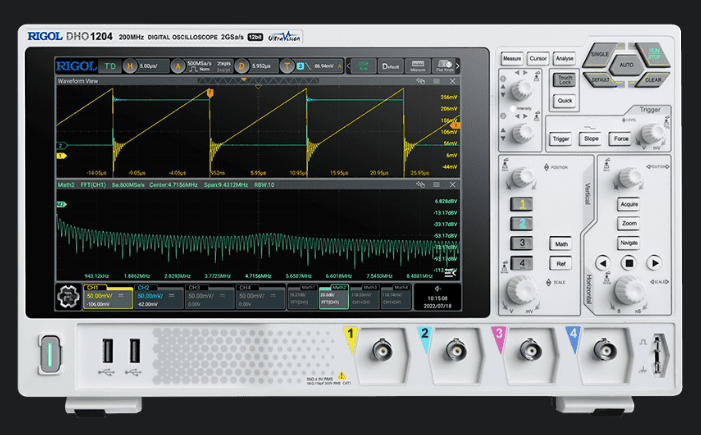This screenshot has height=435, width=701.
Task: Toggle the CH1 channel label on screen
Action: [x=93, y=287]
